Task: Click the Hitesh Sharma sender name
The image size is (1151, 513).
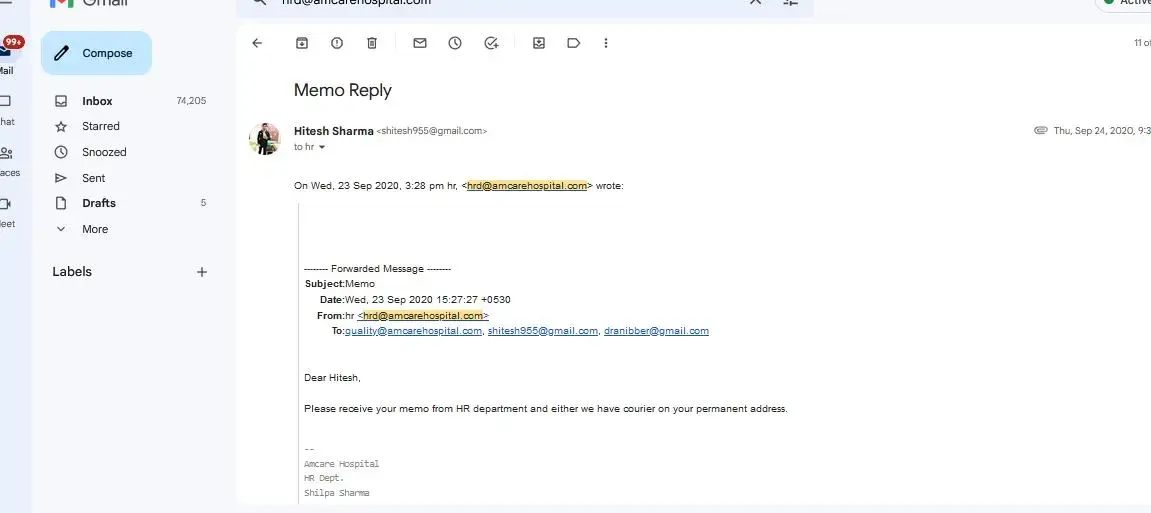Action: click(x=333, y=131)
